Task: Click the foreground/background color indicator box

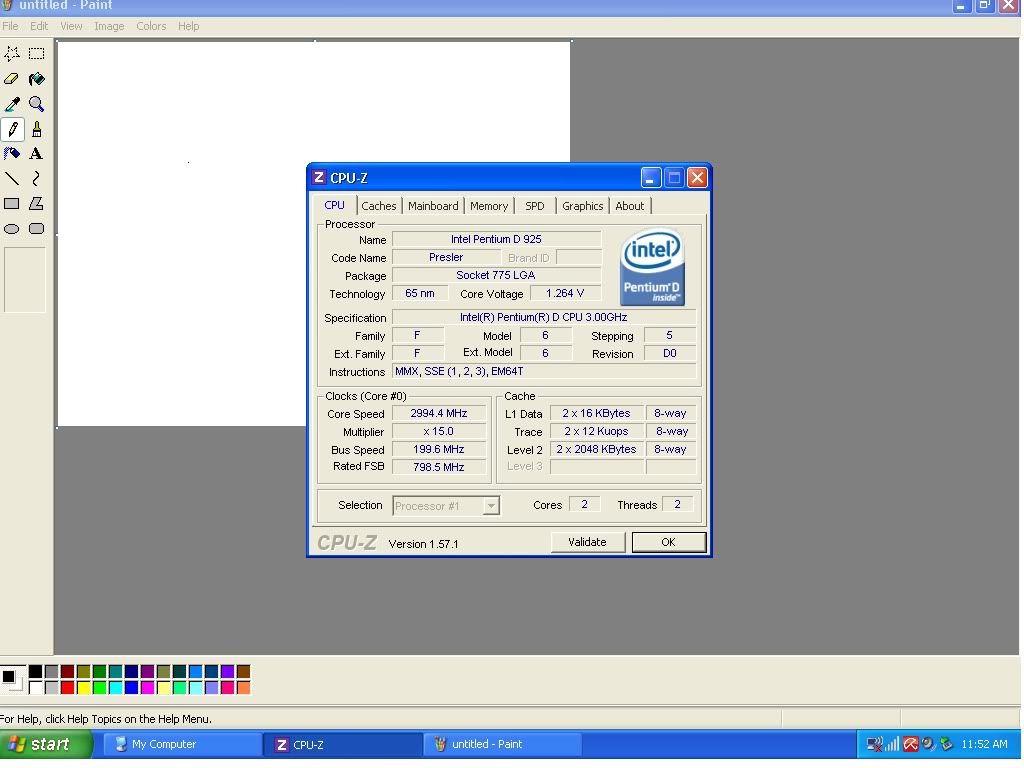Action: [x=13, y=679]
